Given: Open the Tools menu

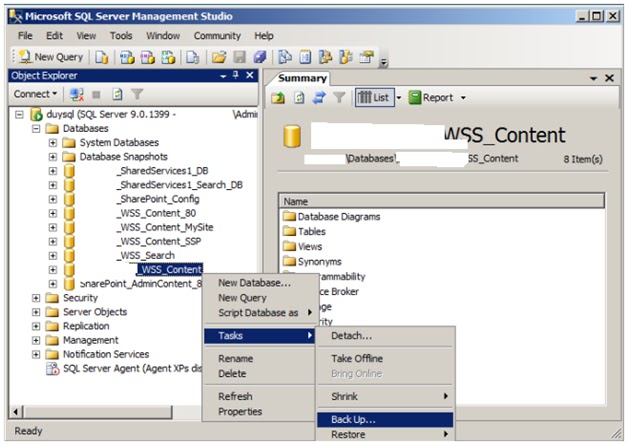Looking at the screenshot, I should [x=121, y=36].
